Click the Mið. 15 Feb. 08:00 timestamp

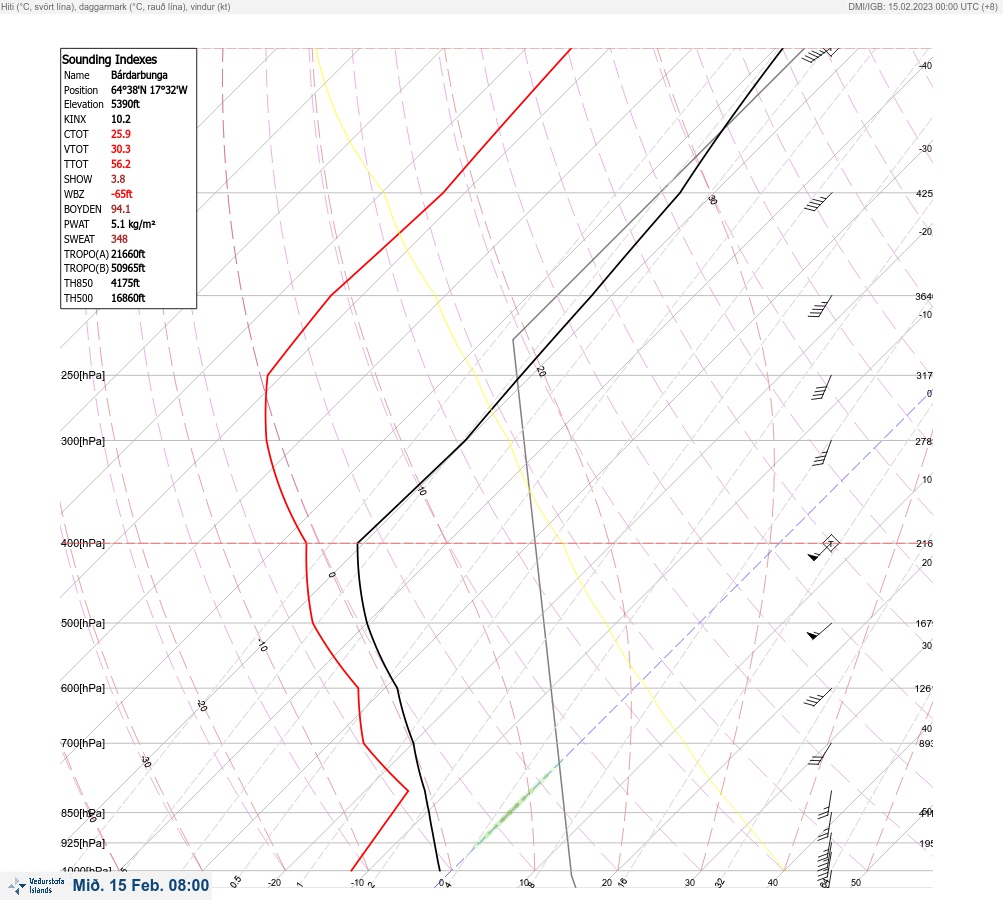(141, 885)
